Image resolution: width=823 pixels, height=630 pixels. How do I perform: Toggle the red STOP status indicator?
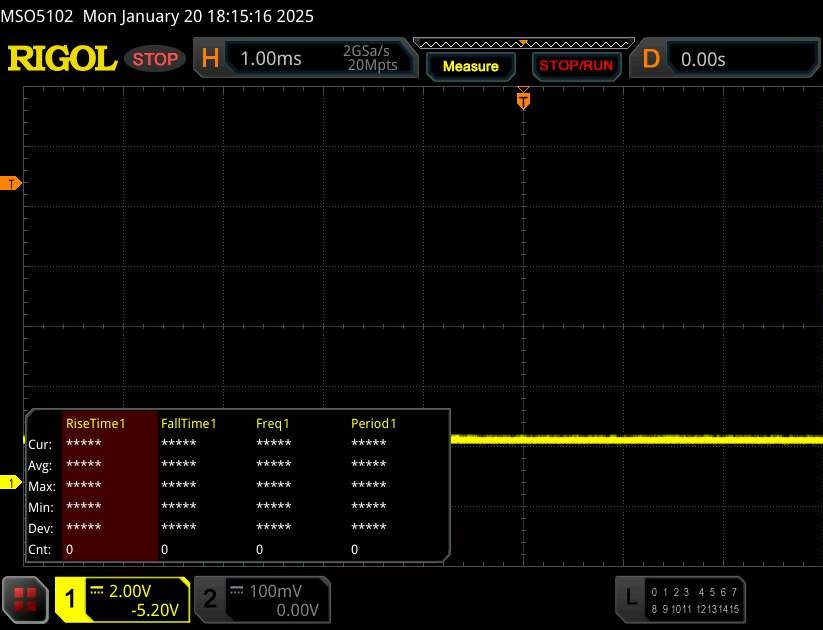coord(157,59)
